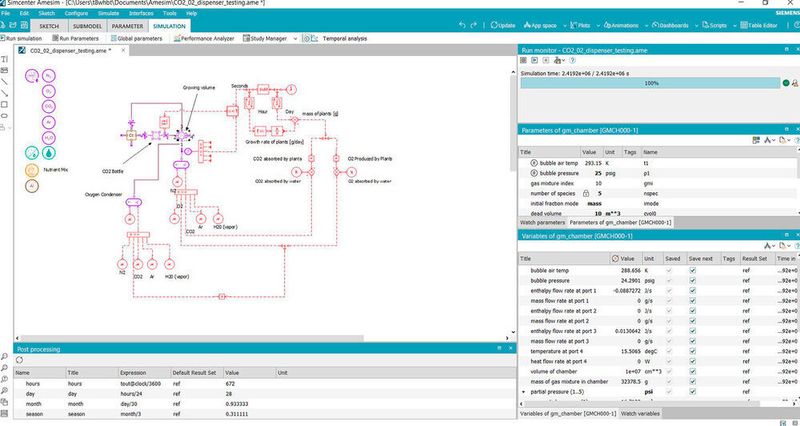
Task: Toggle Save next for temperature at port 4
Action: (692, 352)
